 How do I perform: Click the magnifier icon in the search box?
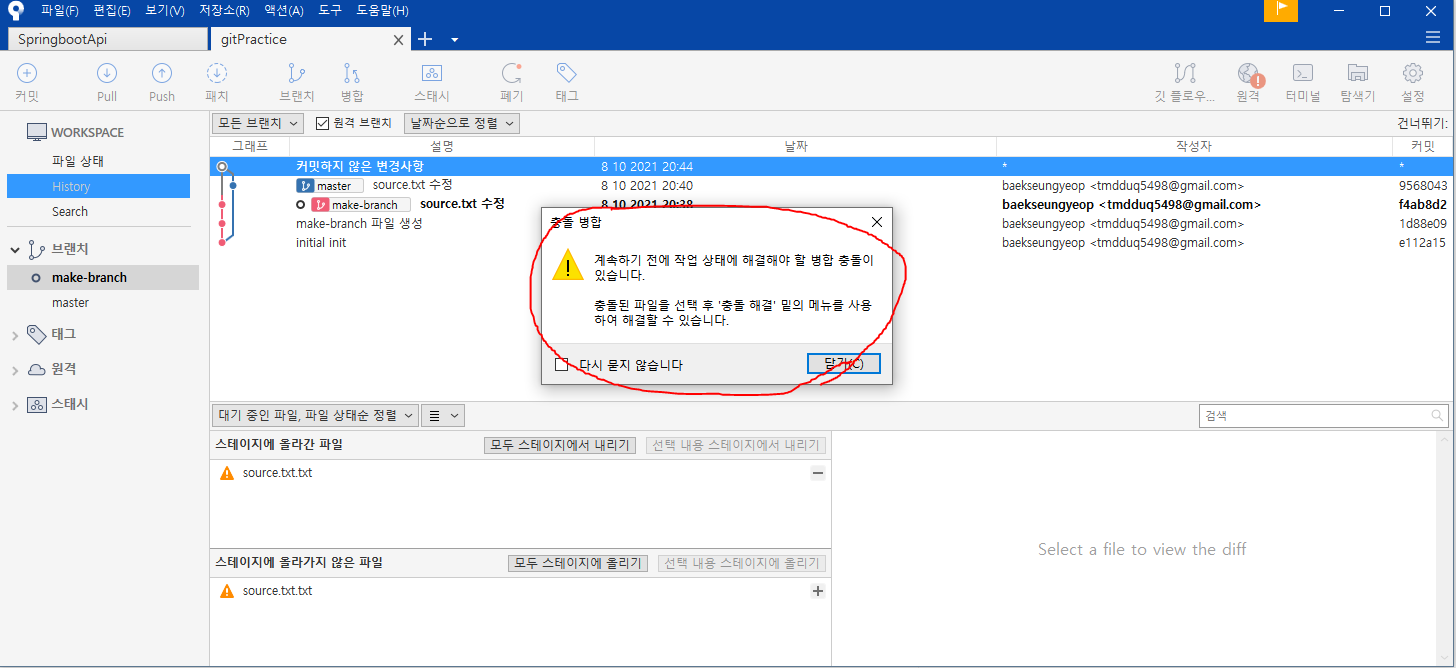click(1437, 415)
